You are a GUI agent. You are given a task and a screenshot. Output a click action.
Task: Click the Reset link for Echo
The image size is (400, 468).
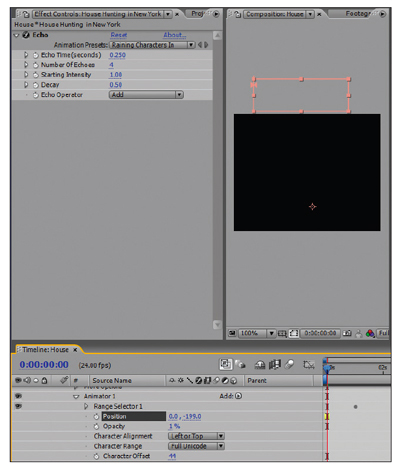pyautogui.click(x=119, y=35)
